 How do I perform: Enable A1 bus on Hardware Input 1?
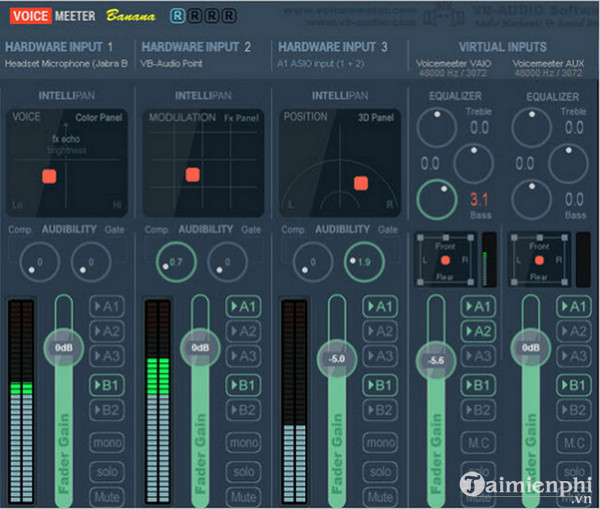pos(107,307)
